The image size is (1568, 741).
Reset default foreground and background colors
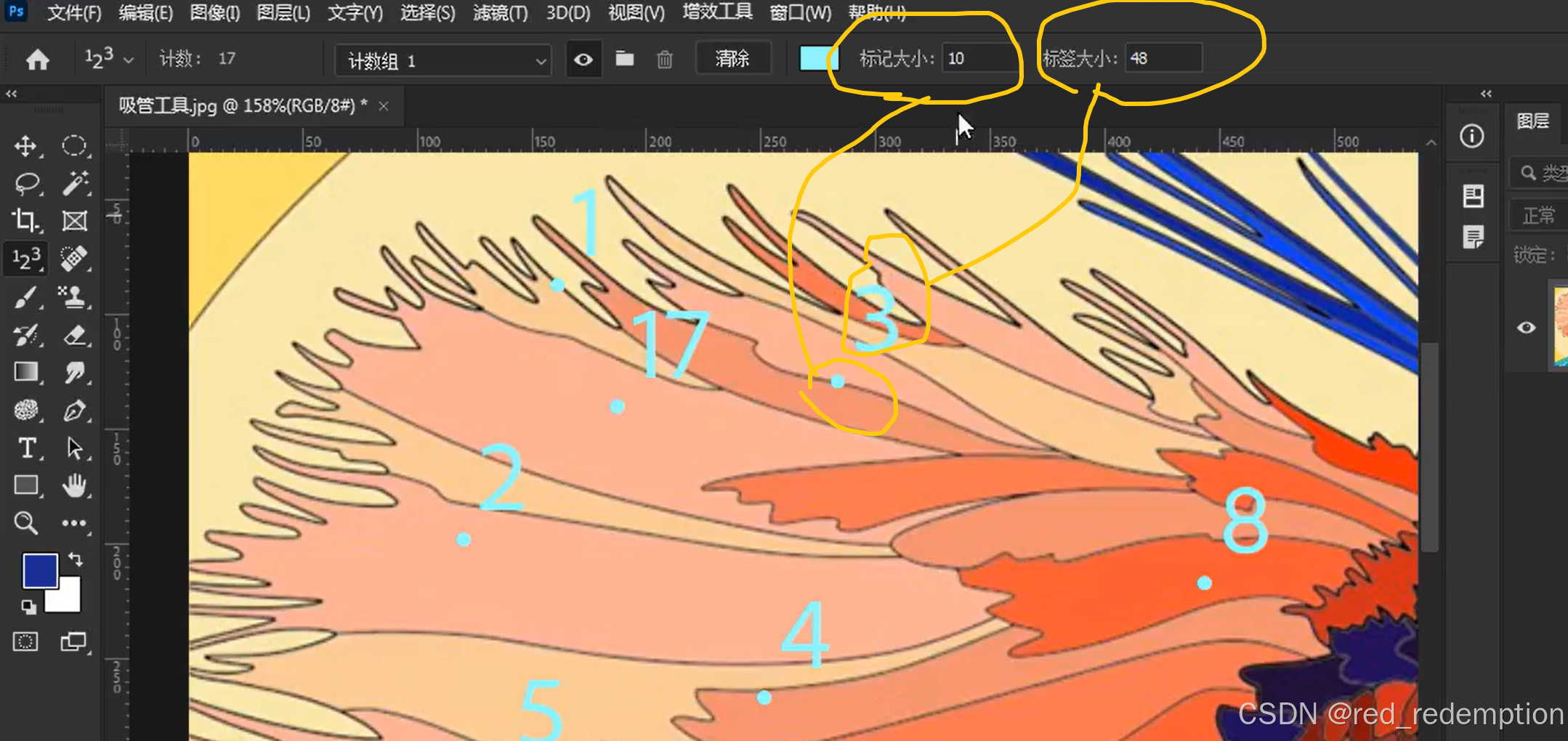point(28,607)
